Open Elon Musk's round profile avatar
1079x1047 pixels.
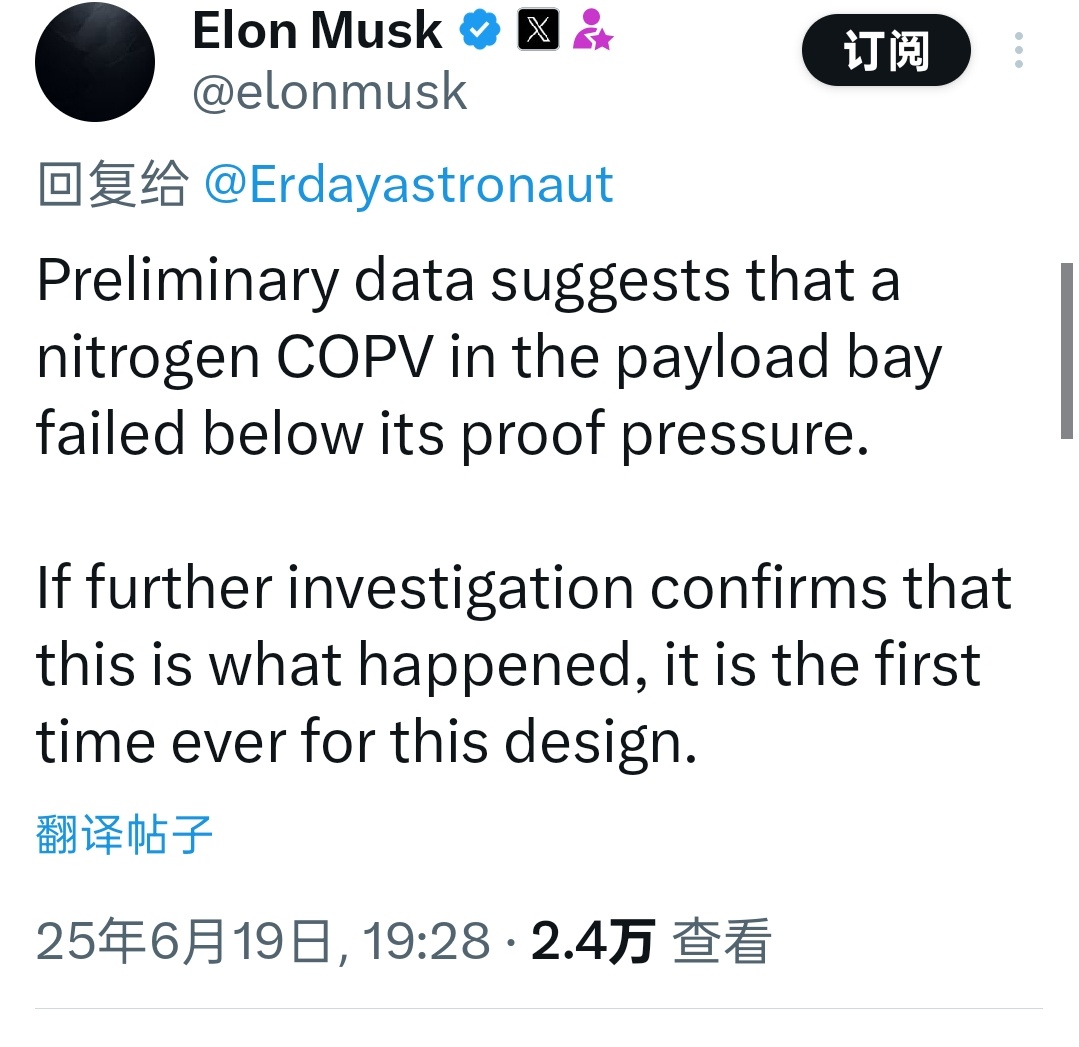[95, 62]
